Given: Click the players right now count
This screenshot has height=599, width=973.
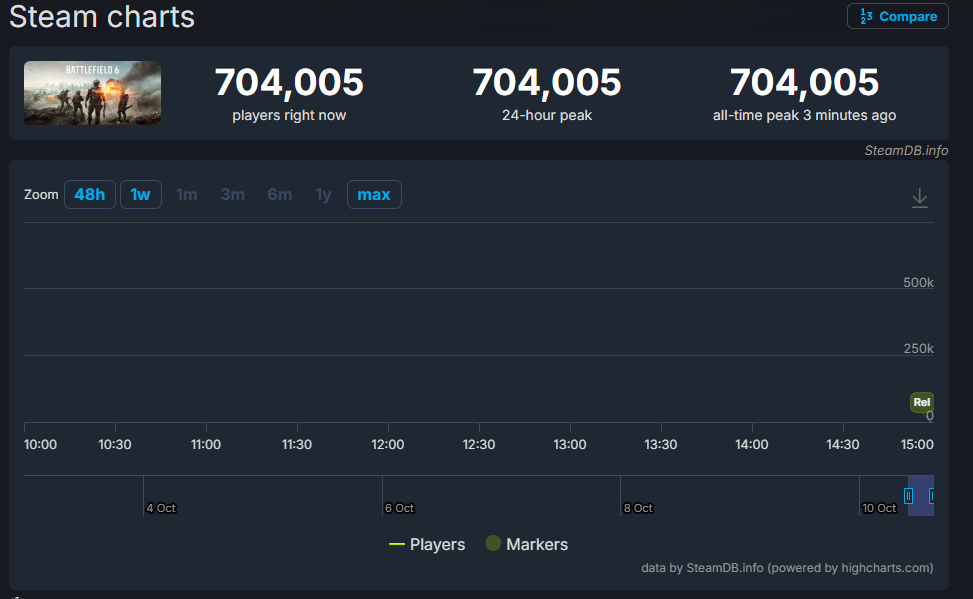Looking at the screenshot, I should pos(289,82).
